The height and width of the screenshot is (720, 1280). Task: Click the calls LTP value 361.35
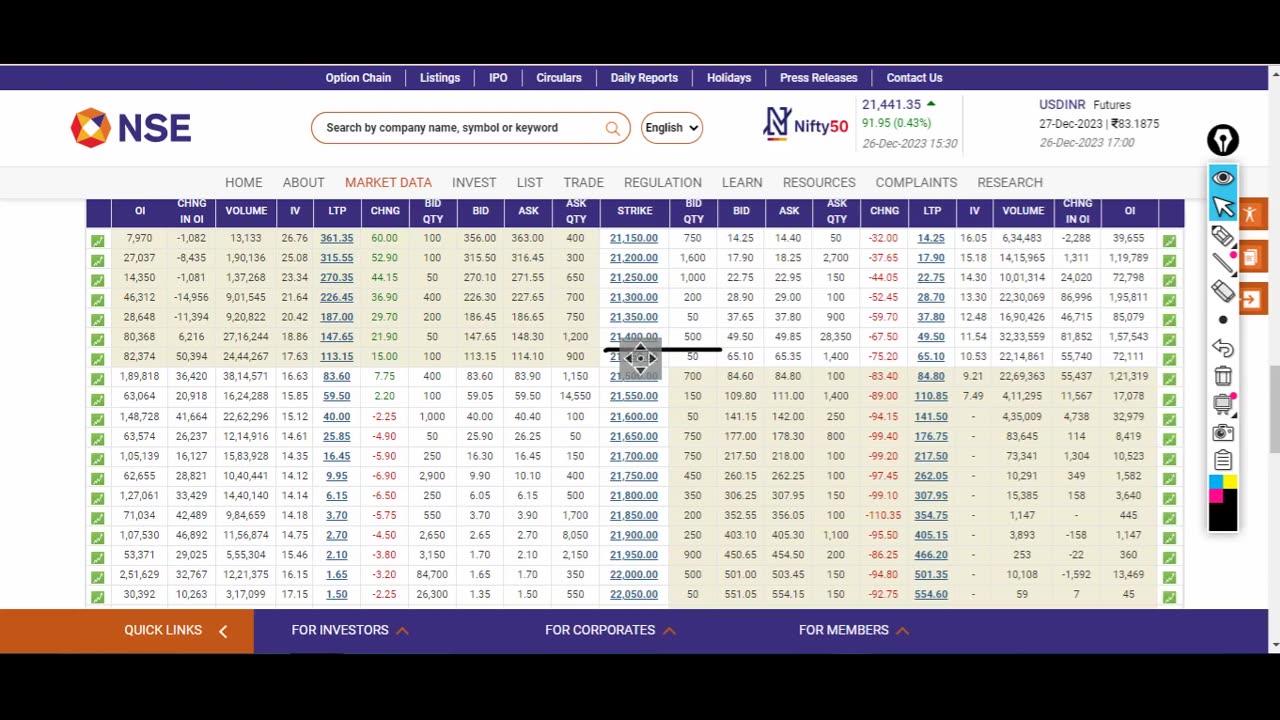337,238
